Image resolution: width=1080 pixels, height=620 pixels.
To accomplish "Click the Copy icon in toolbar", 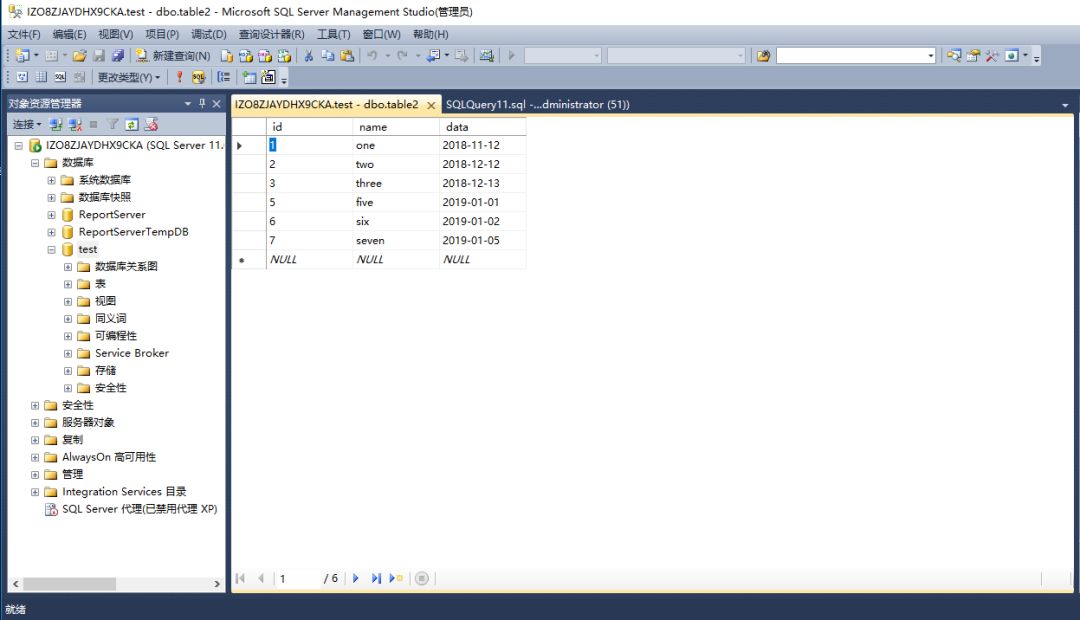I will point(328,56).
